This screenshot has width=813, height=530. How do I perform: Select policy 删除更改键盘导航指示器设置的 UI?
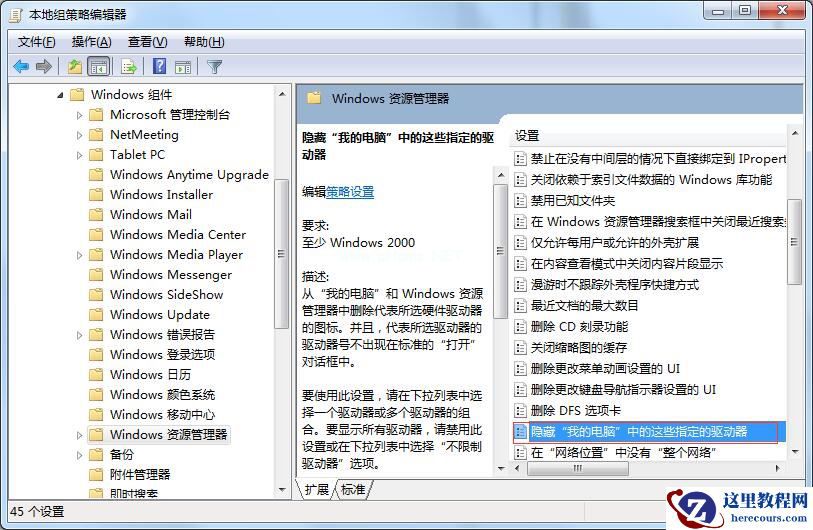[623, 389]
